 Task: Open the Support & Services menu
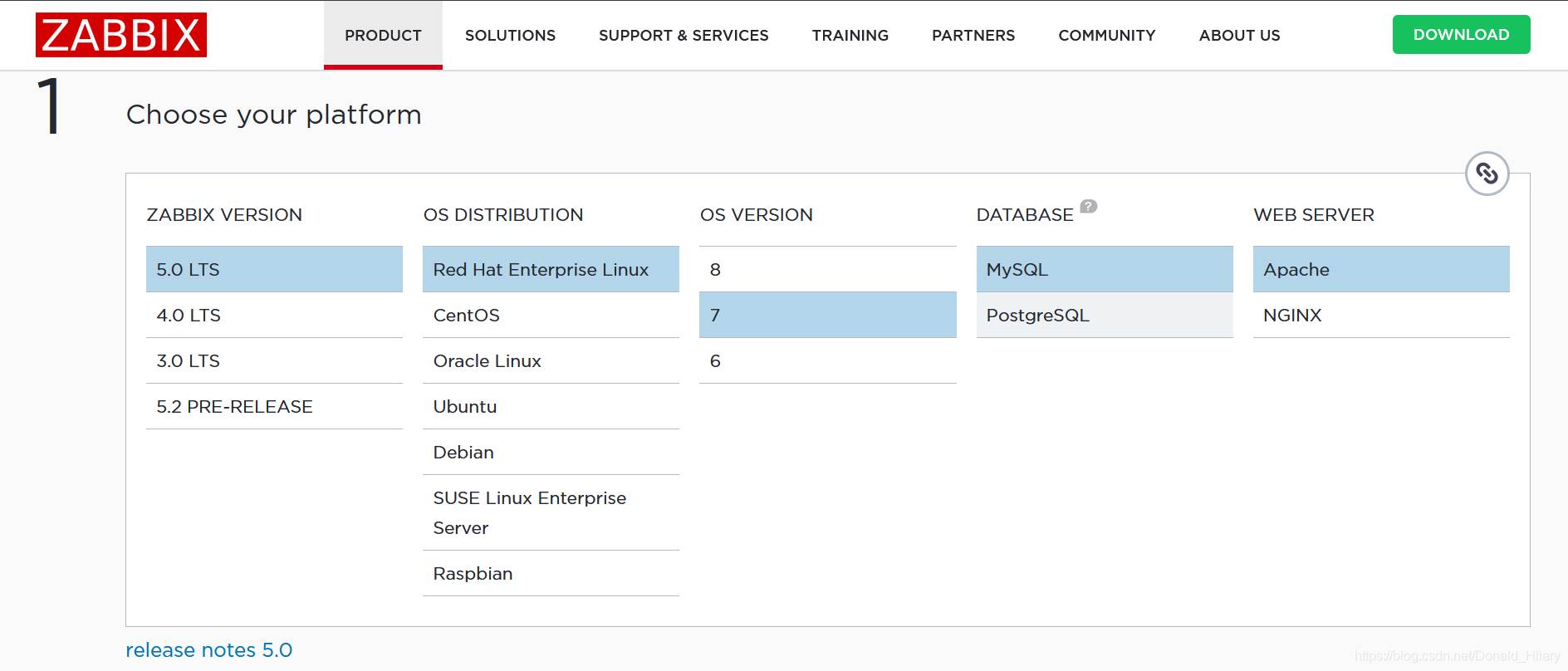click(x=684, y=35)
